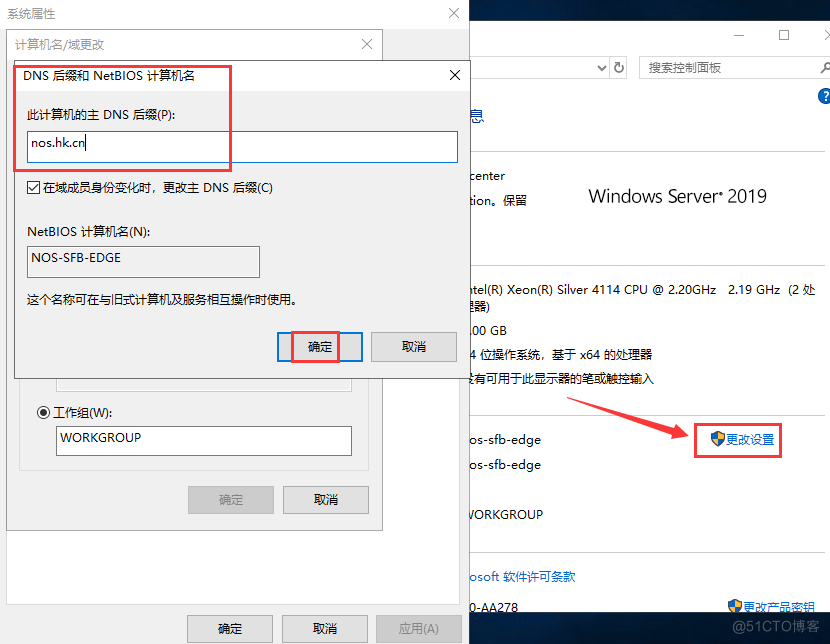Cancel the DNS suffix dialog with 取消
This screenshot has height=644, width=830.
pyautogui.click(x=414, y=347)
